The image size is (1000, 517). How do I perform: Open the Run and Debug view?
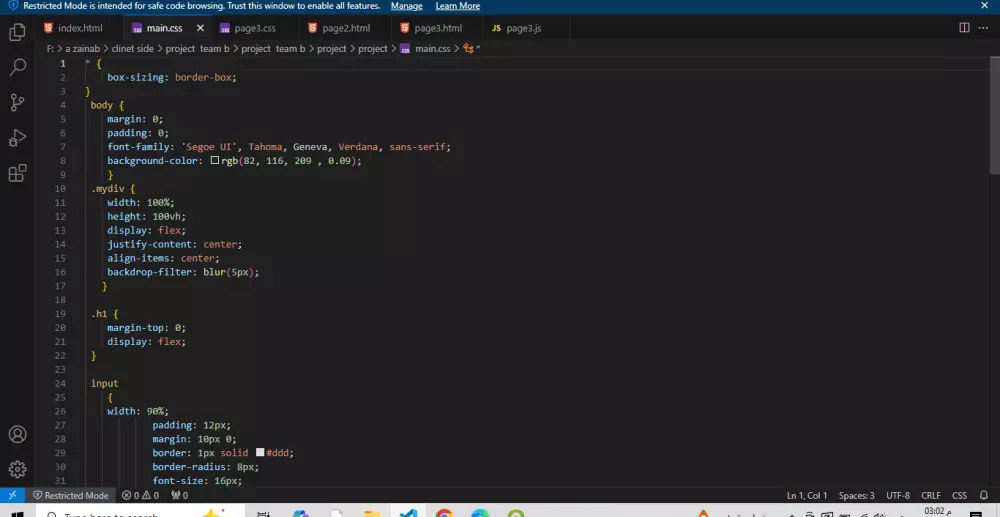17,138
